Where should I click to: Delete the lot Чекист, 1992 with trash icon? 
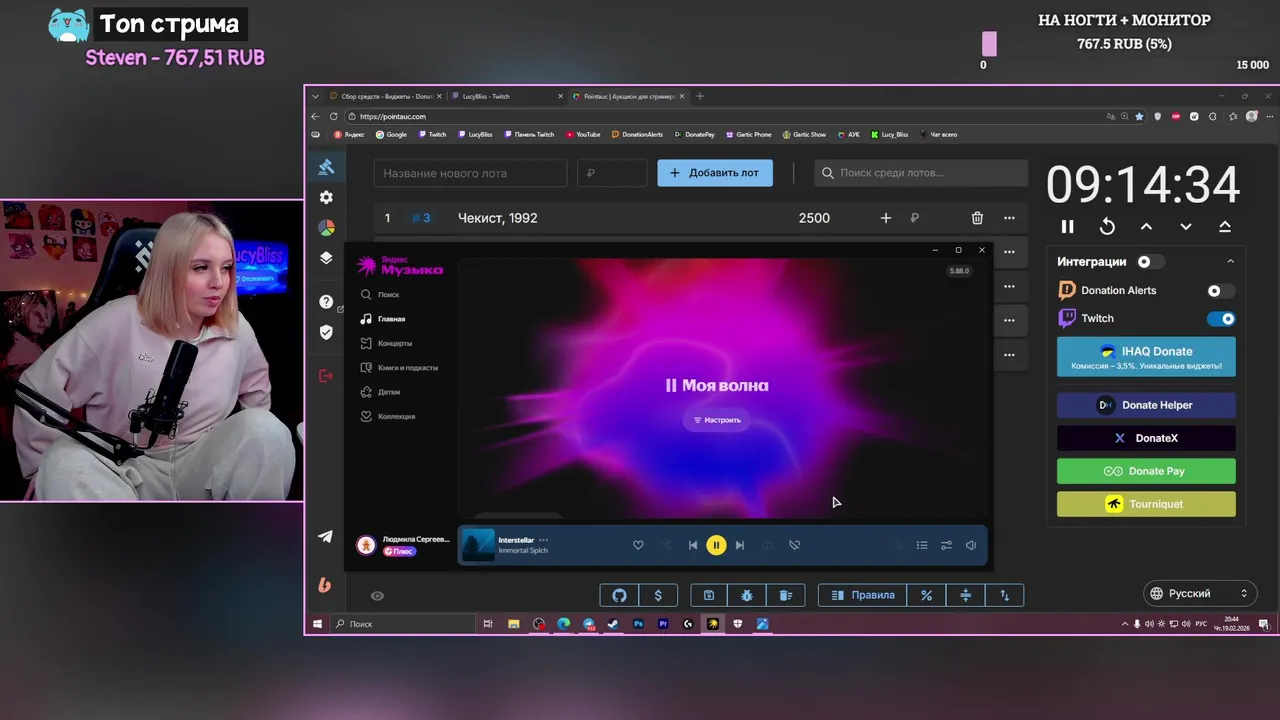coord(977,218)
